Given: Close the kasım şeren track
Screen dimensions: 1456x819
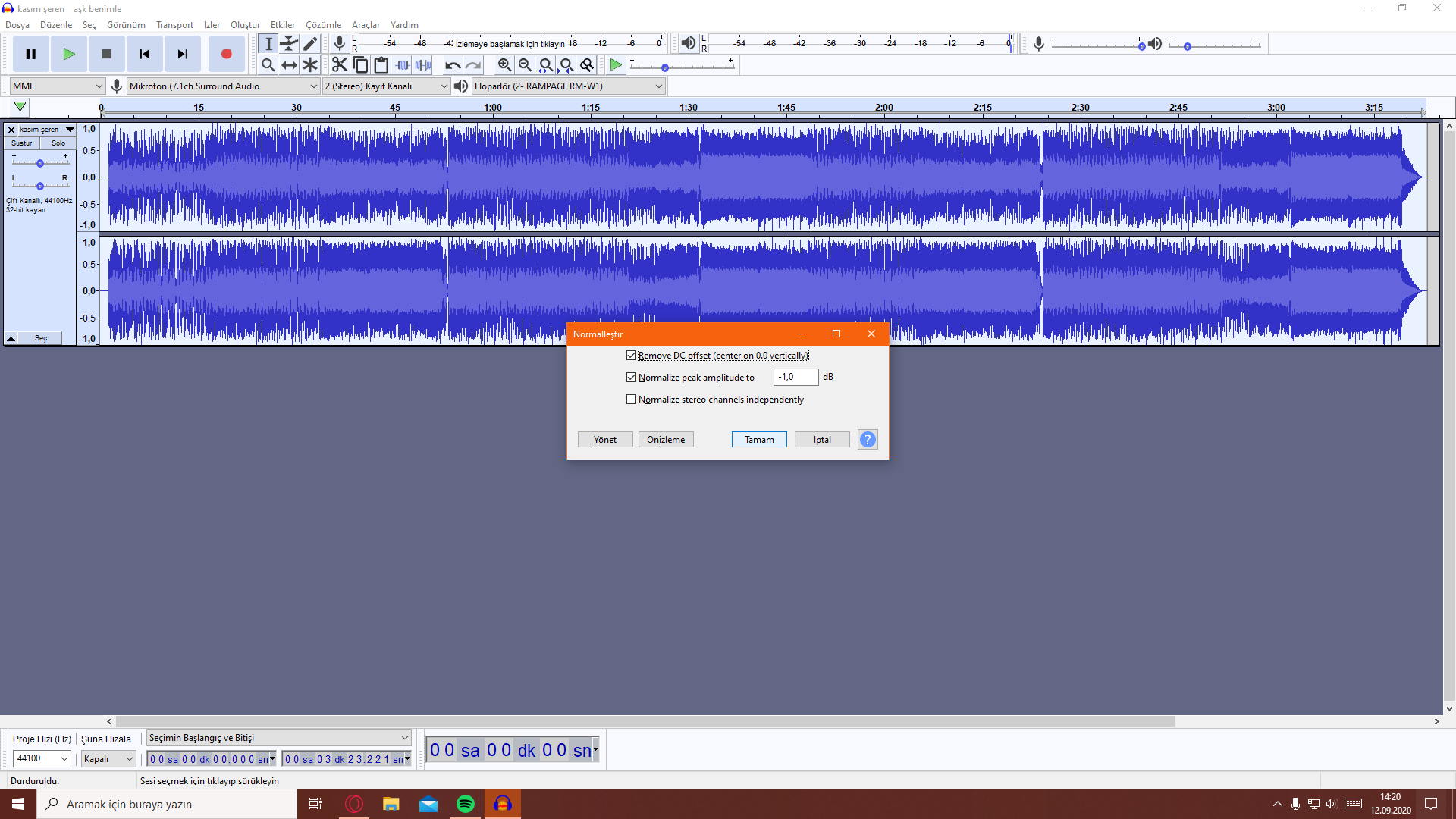Looking at the screenshot, I should tap(11, 130).
